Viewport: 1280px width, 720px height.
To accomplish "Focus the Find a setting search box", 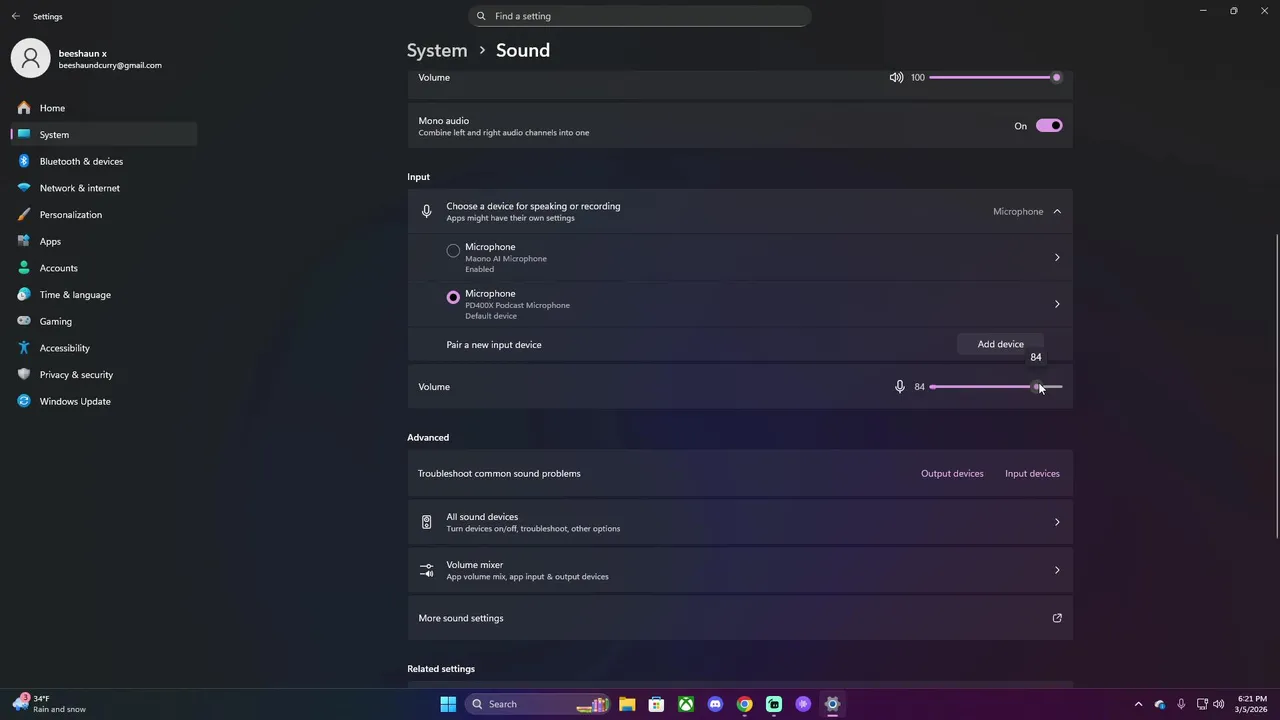I will pos(640,16).
